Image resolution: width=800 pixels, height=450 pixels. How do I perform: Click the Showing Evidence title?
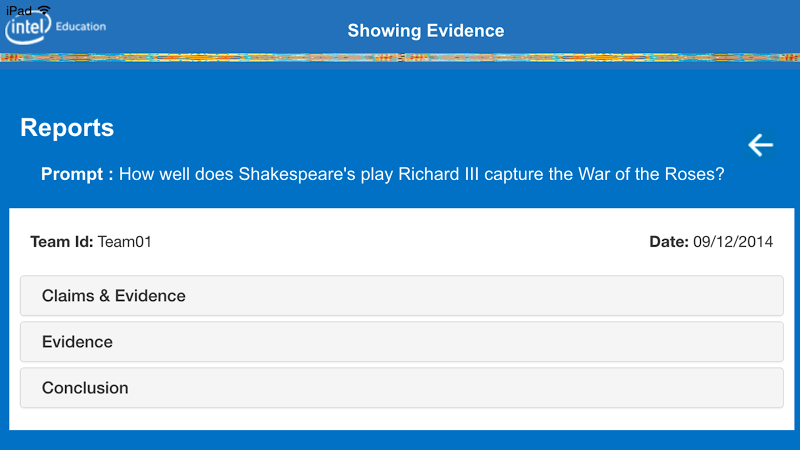(x=426, y=31)
